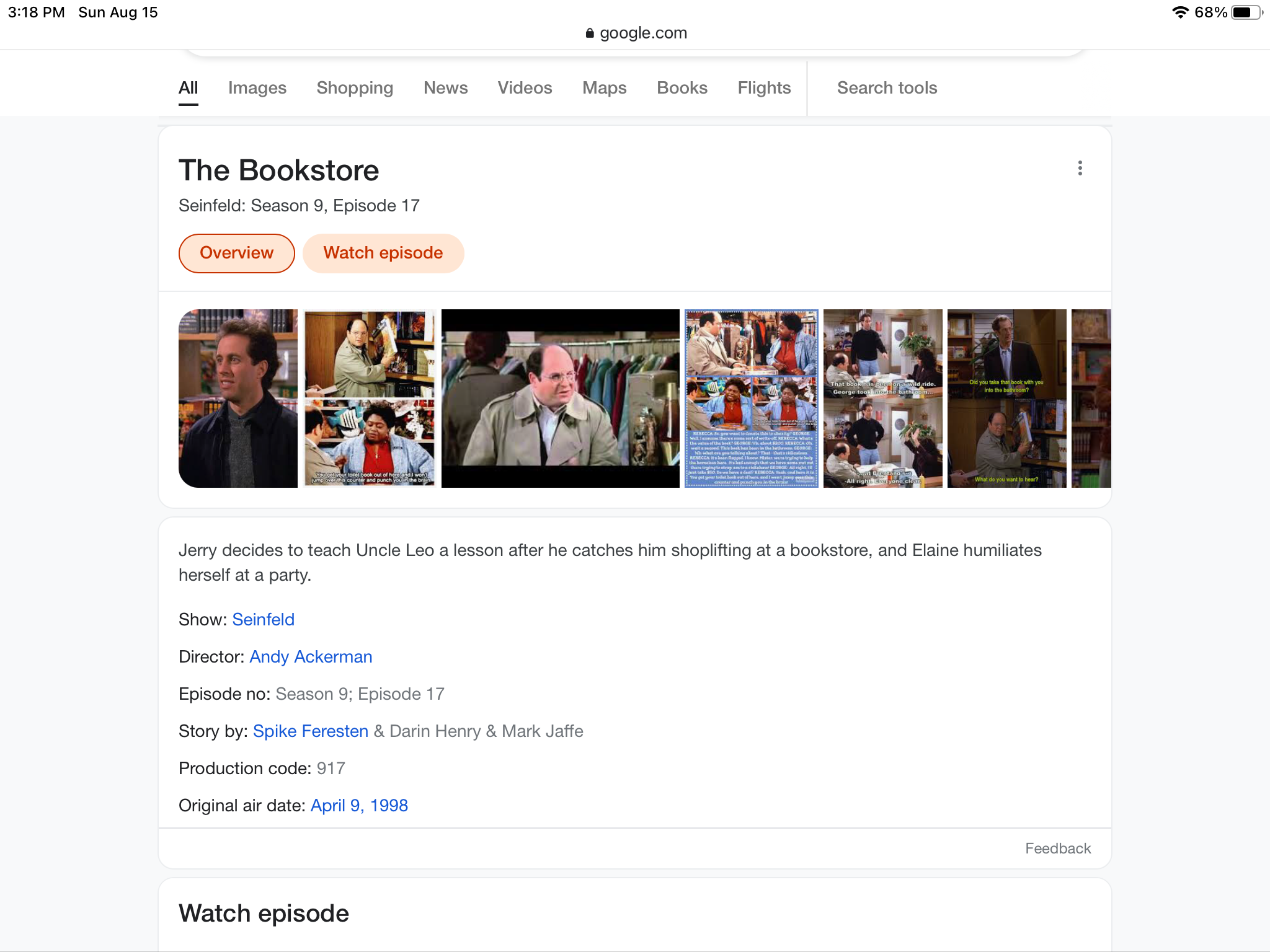Image resolution: width=1270 pixels, height=952 pixels.
Task: Select the Watch episode chip
Action: tap(383, 253)
